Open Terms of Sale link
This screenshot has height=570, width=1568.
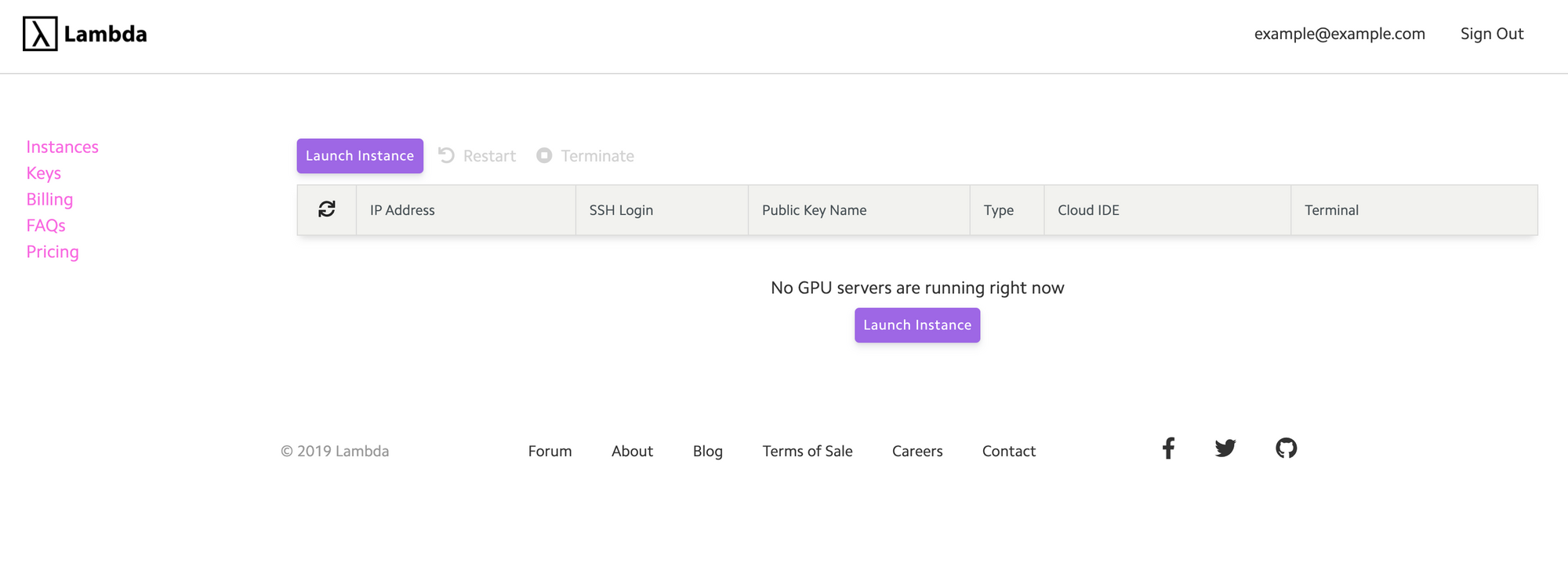(808, 451)
